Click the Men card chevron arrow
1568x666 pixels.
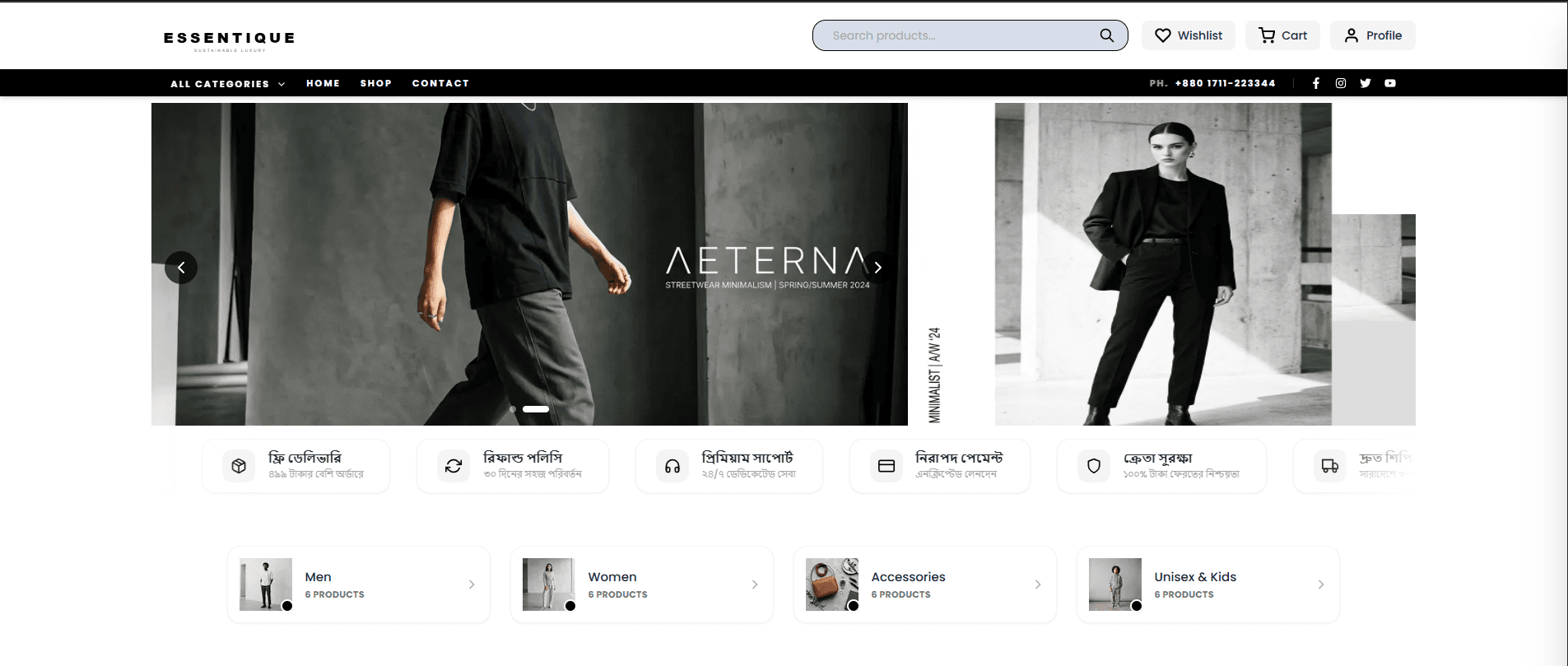click(472, 584)
